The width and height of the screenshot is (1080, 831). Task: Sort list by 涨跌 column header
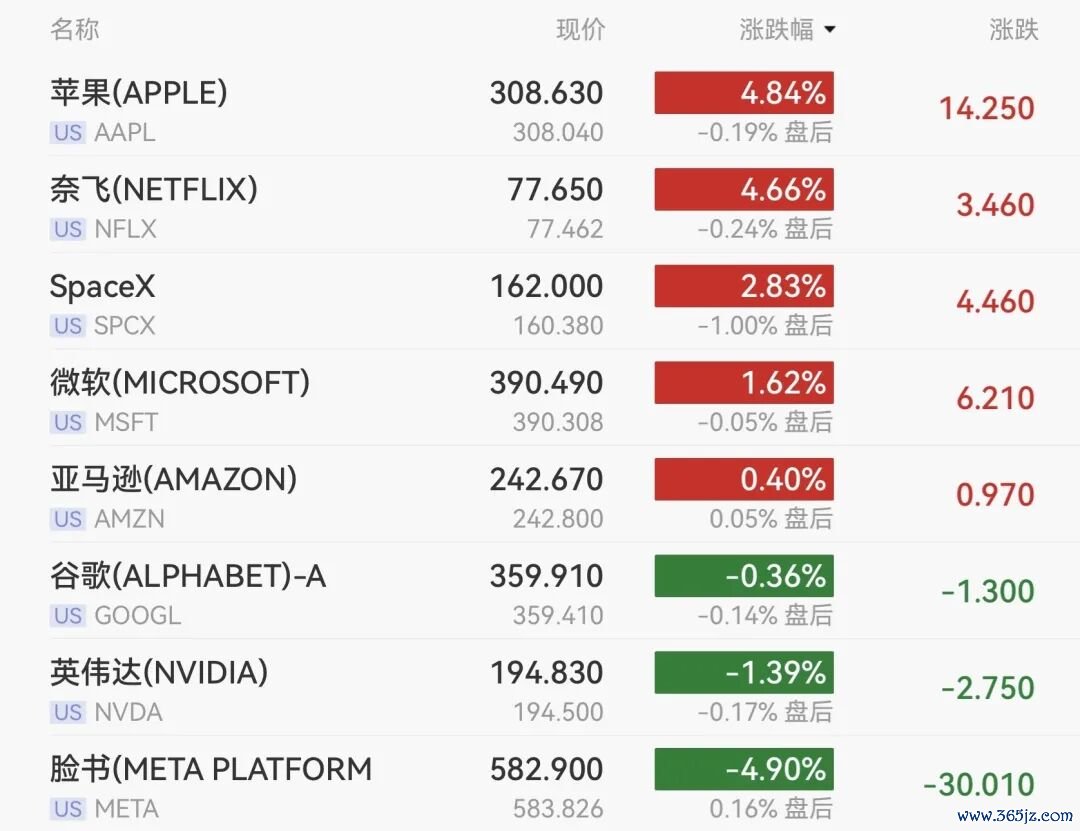[1014, 30]
